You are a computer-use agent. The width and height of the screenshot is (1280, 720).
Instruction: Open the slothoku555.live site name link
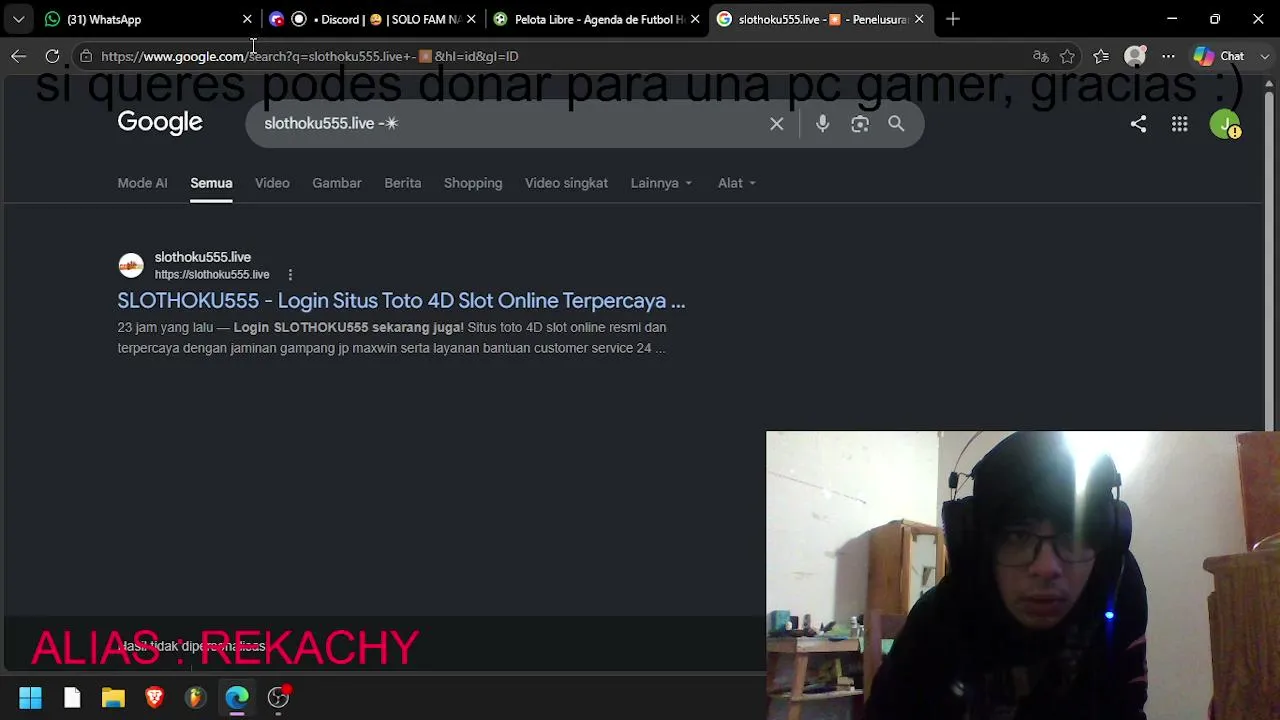tap(202, 257)
